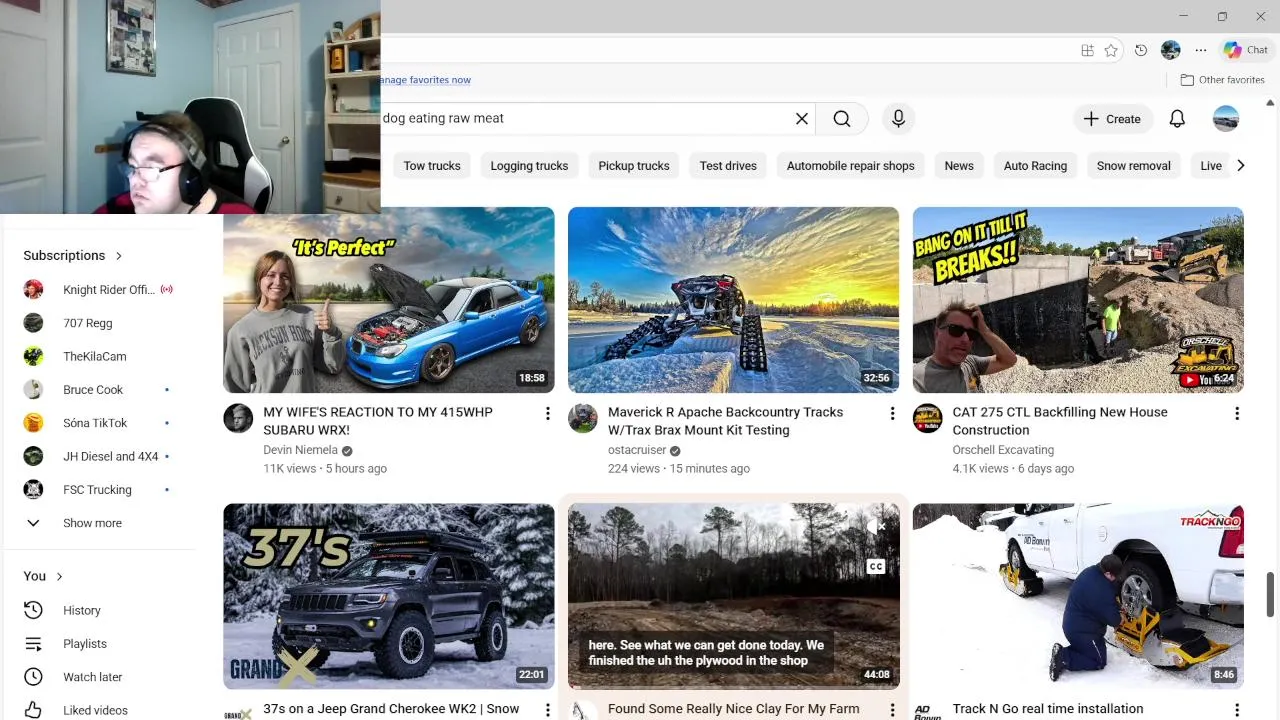This screenshot has height=720, width=1280.
Task: Play the Track N Go installation thumbnail
Action: [1078, 596]
